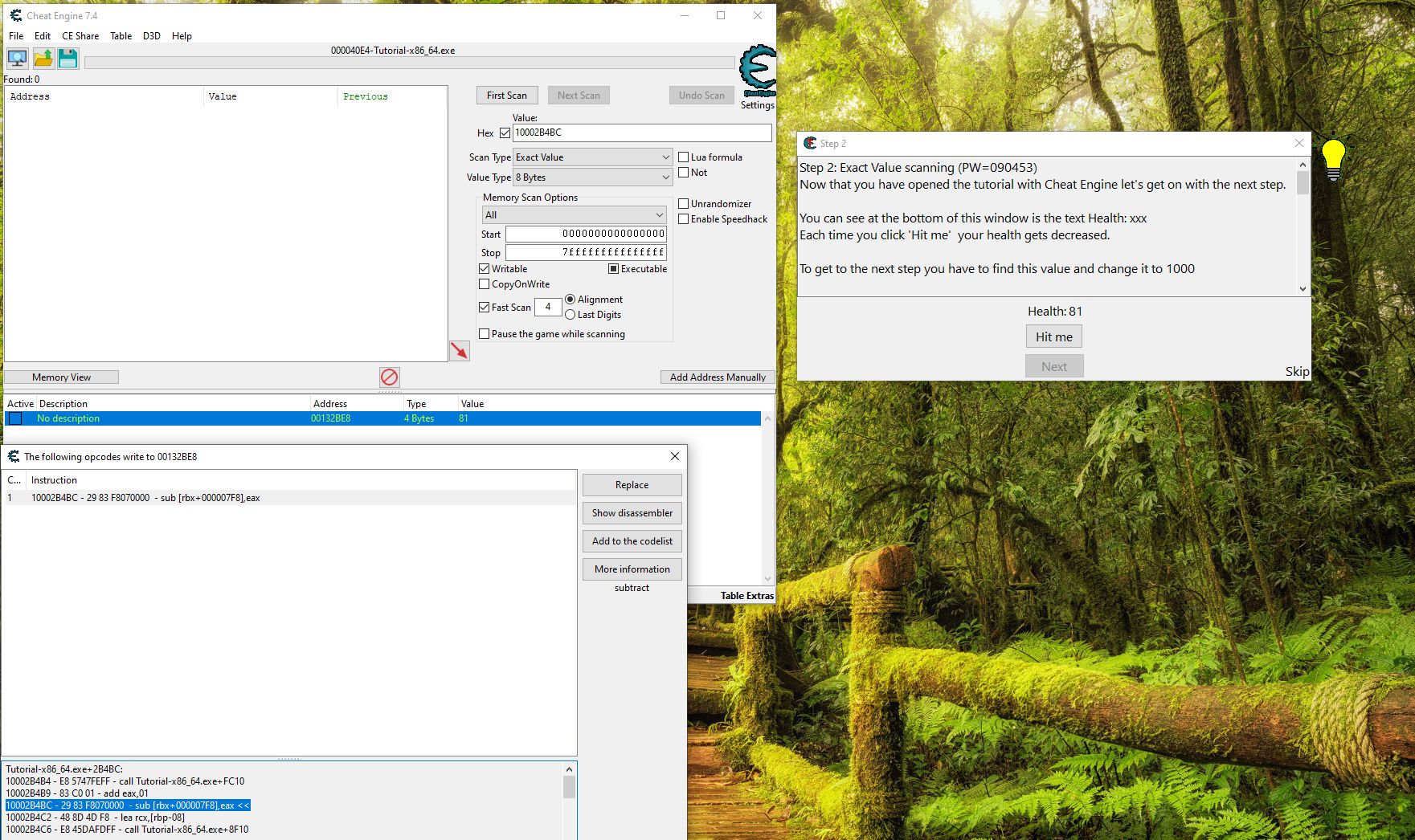
Task: Click red arrow to copy selected addresses
Action: pos(459,351)
